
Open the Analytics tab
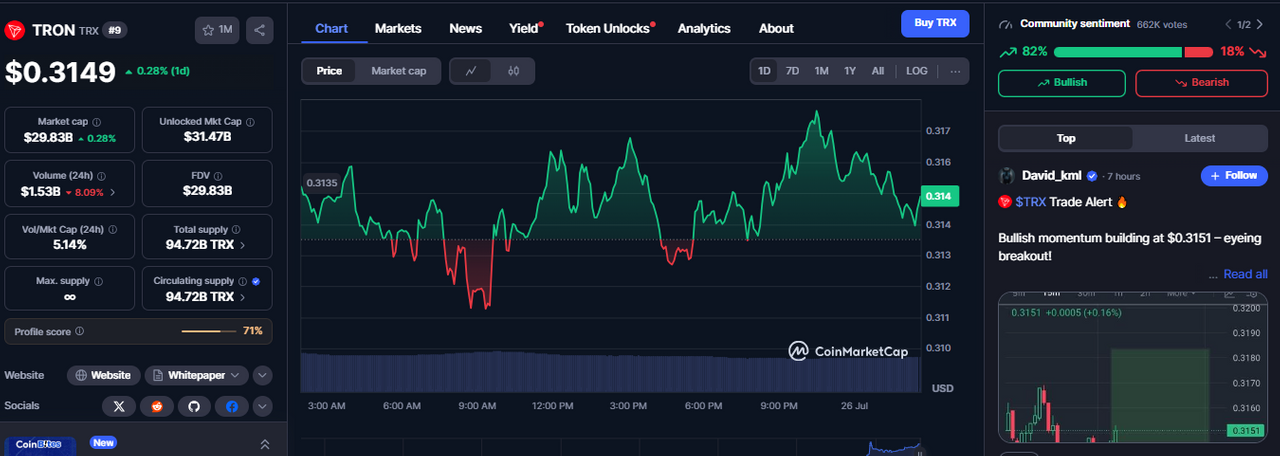704,28
